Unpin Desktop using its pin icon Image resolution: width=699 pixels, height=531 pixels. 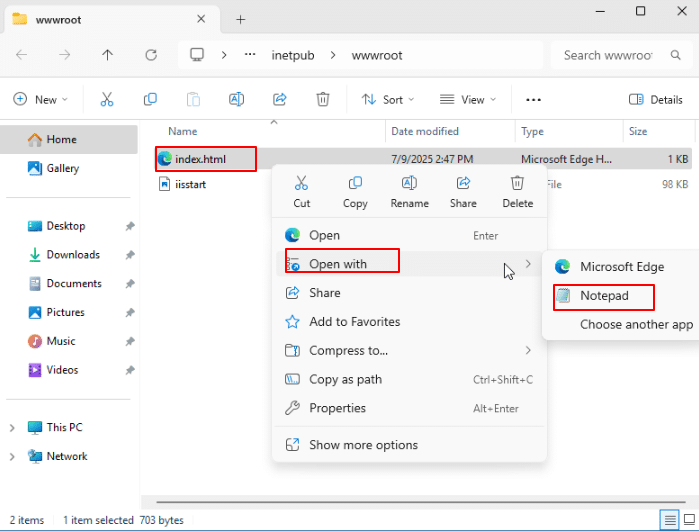pyautogui.click(x=130, y=226)
